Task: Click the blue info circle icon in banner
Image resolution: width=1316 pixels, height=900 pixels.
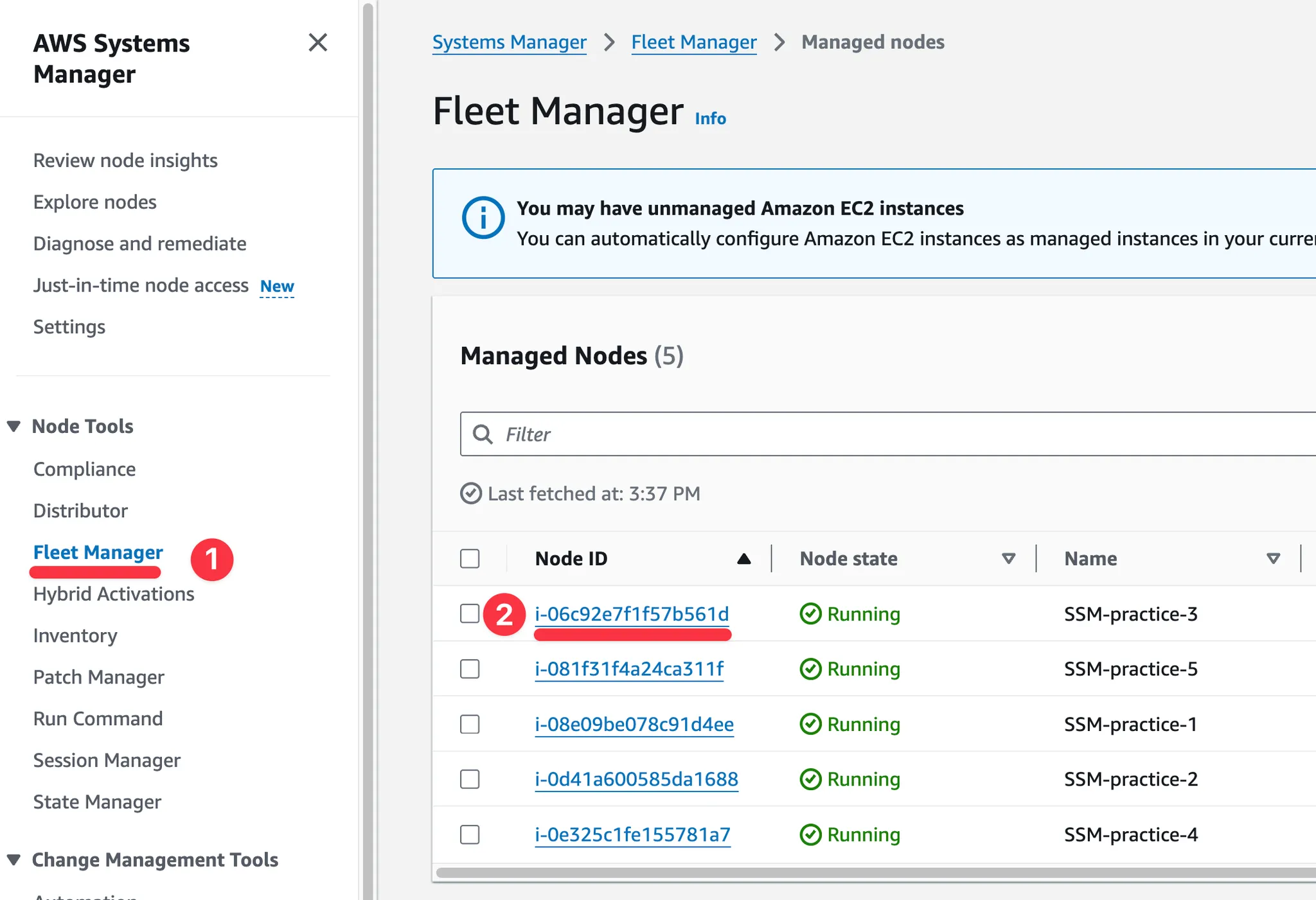Action: coord(483,218)
